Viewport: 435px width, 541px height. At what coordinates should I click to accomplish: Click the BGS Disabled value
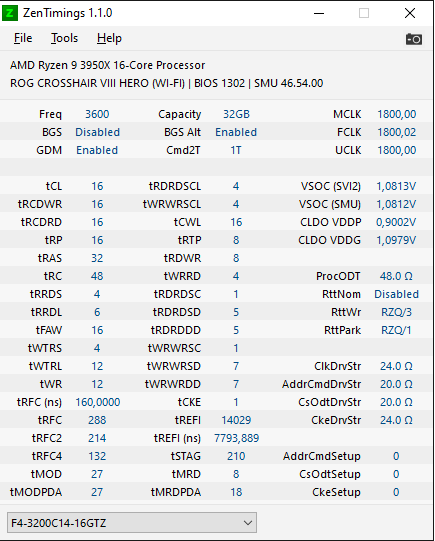click(x=98, y=132)
